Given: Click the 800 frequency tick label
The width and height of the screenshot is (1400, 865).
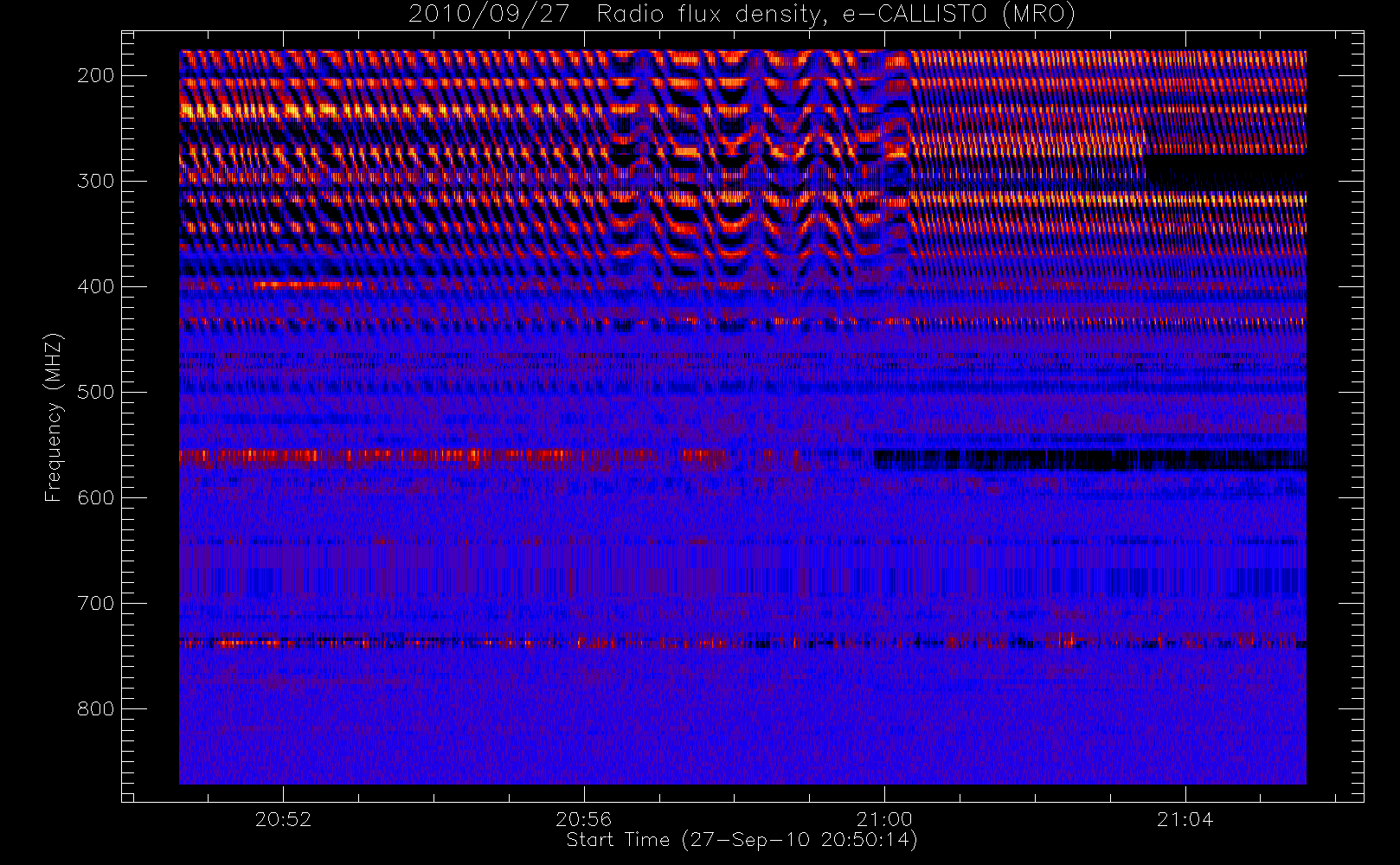Looking at the screenshot, I should tap(96, 708).
